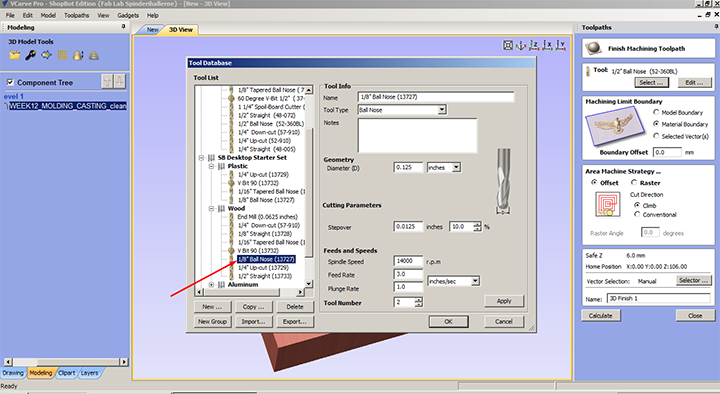
Task: Click the stepover percentage spinner arrows
Action: pos(478,227)
